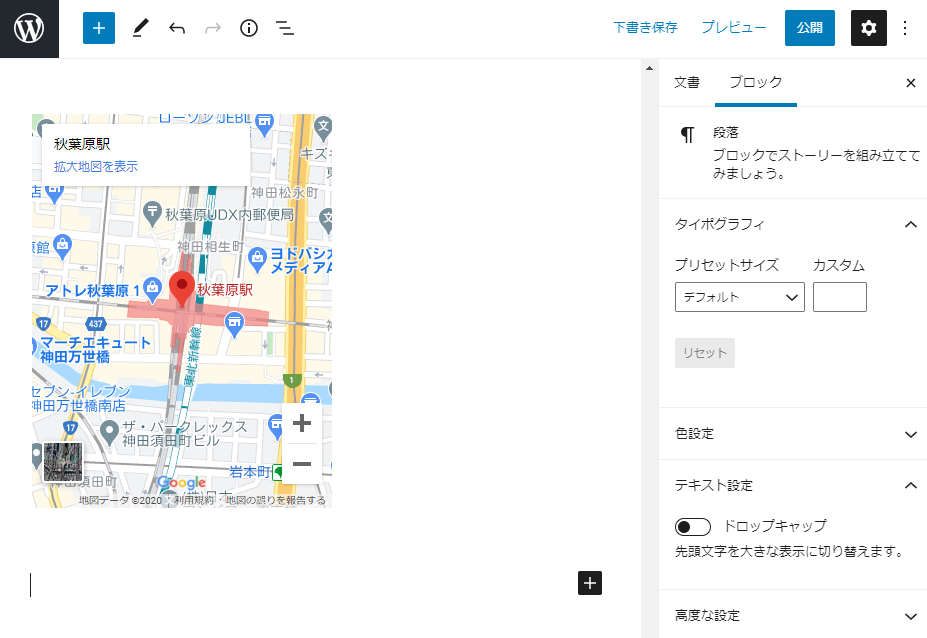Click the カスタム font size field
The width and height of the screenshot is (927, 638).
840,297
